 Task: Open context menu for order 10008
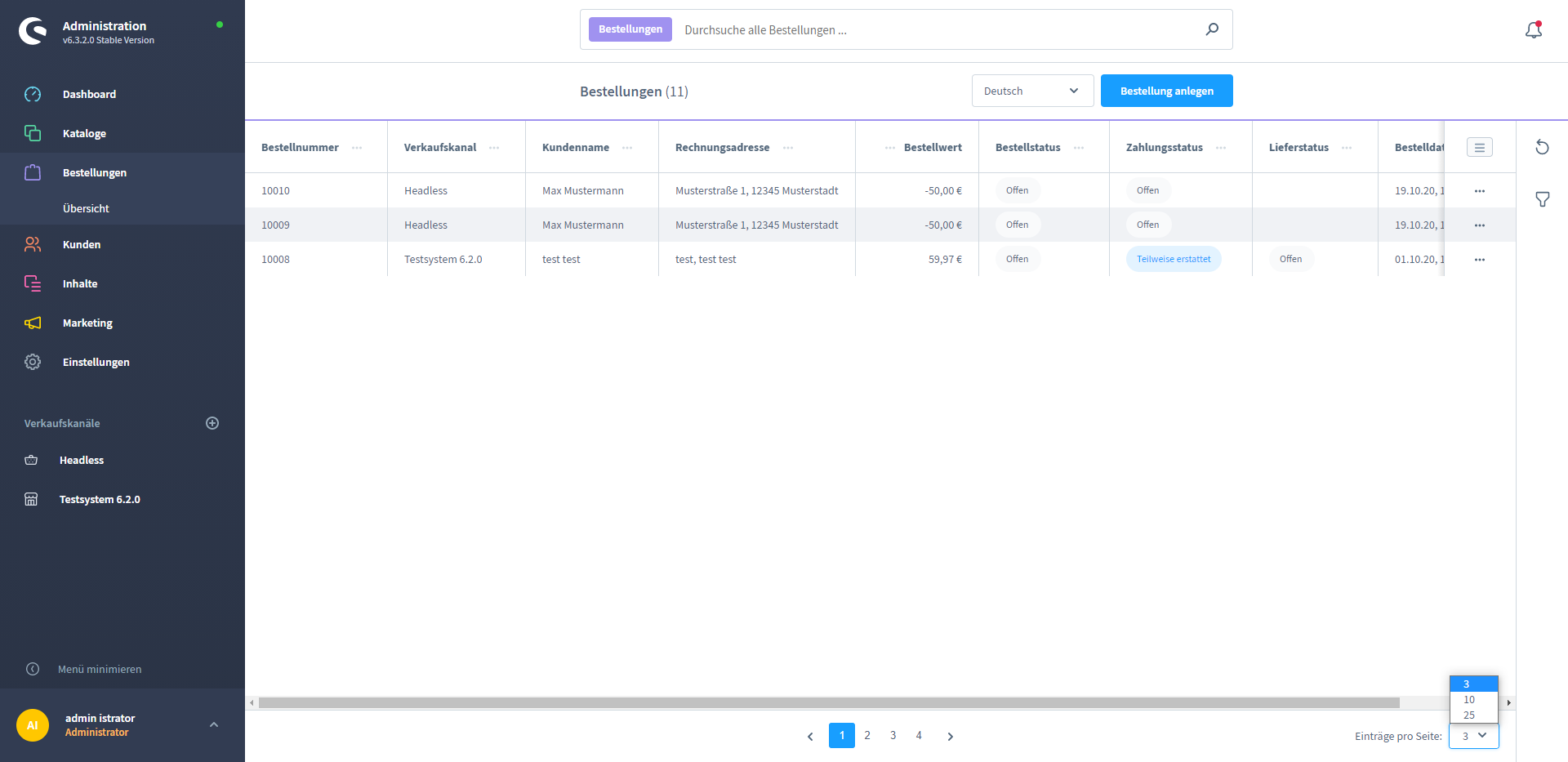pos(1479,260)
